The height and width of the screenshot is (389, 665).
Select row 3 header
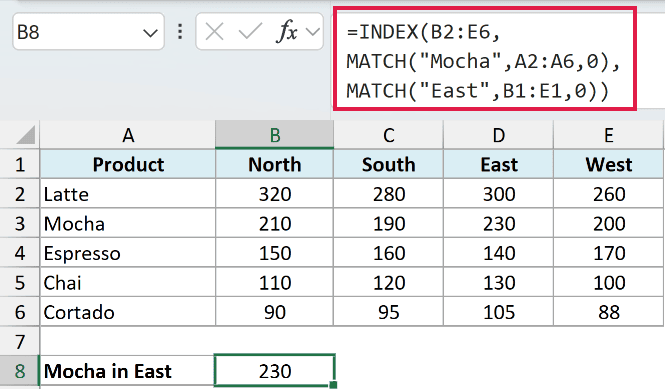20,224
